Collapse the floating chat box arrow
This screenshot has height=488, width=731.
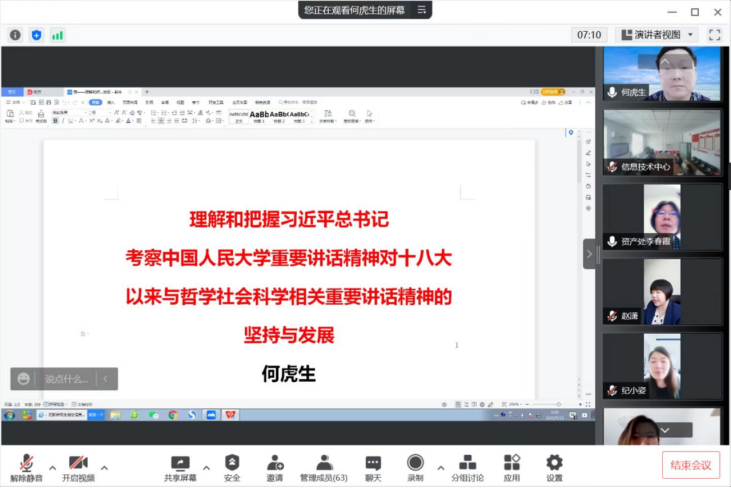[106, 379]
